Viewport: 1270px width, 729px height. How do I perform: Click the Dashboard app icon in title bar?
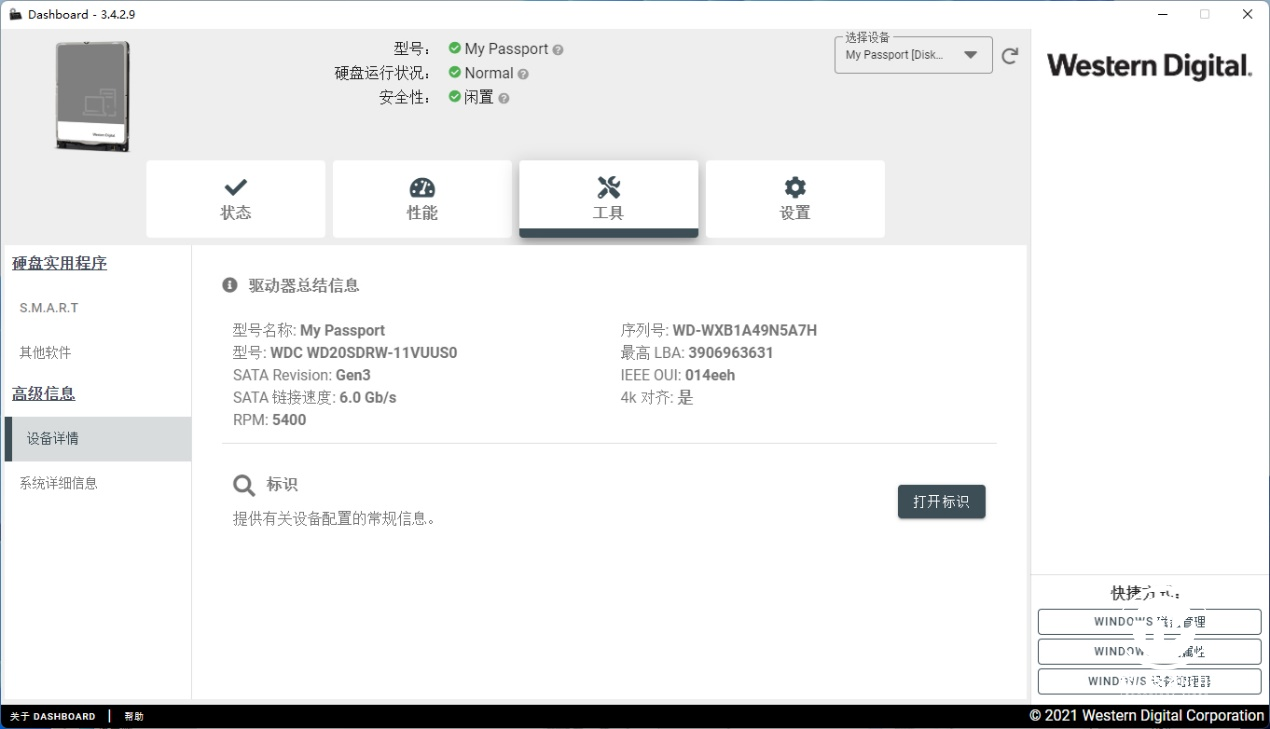(x=15, y=14)
